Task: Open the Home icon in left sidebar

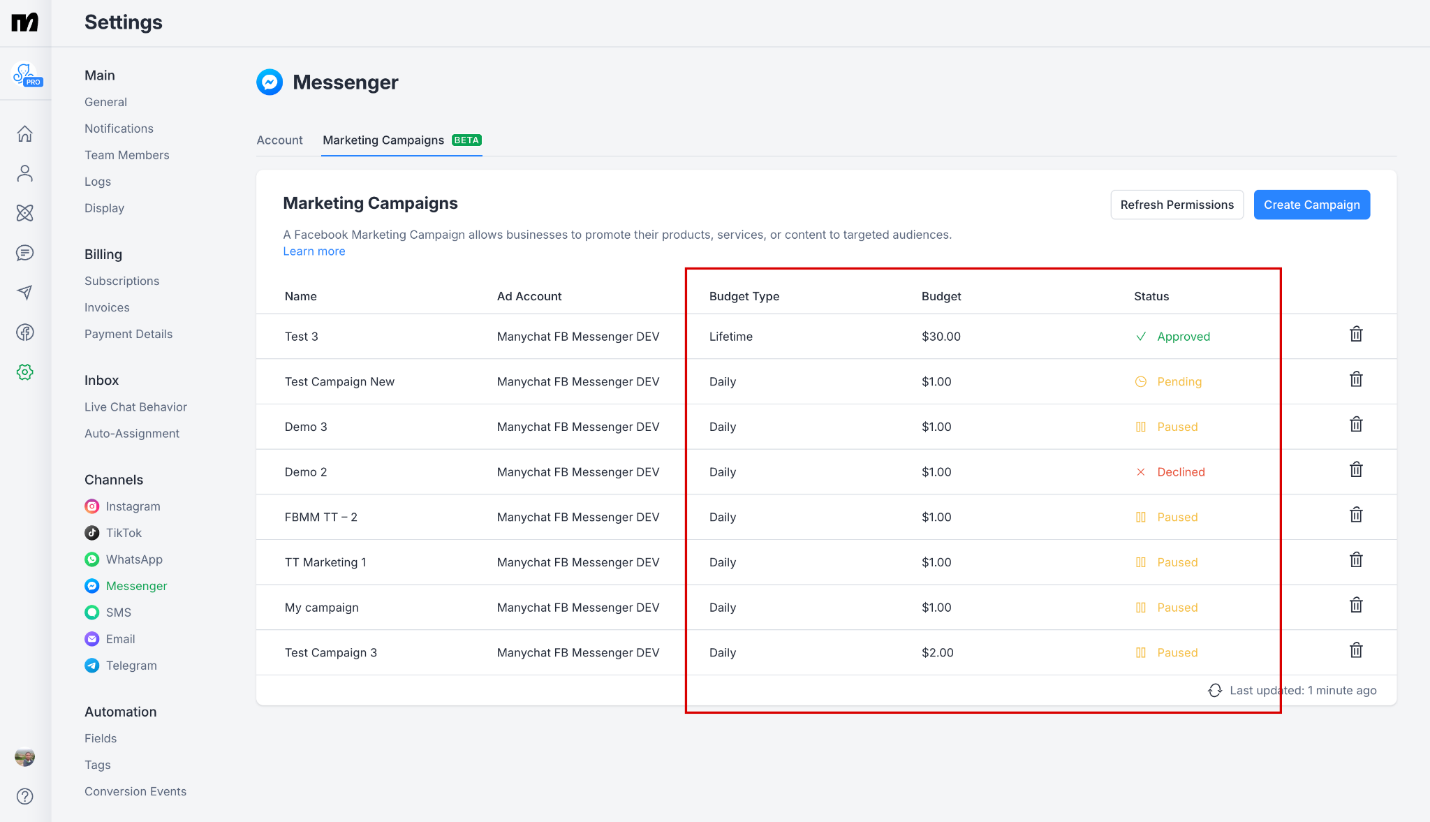Action: (25, 134)
